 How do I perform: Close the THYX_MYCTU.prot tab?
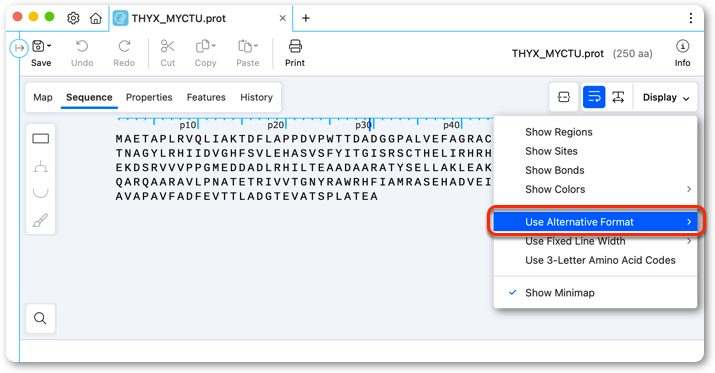point(283,18)
